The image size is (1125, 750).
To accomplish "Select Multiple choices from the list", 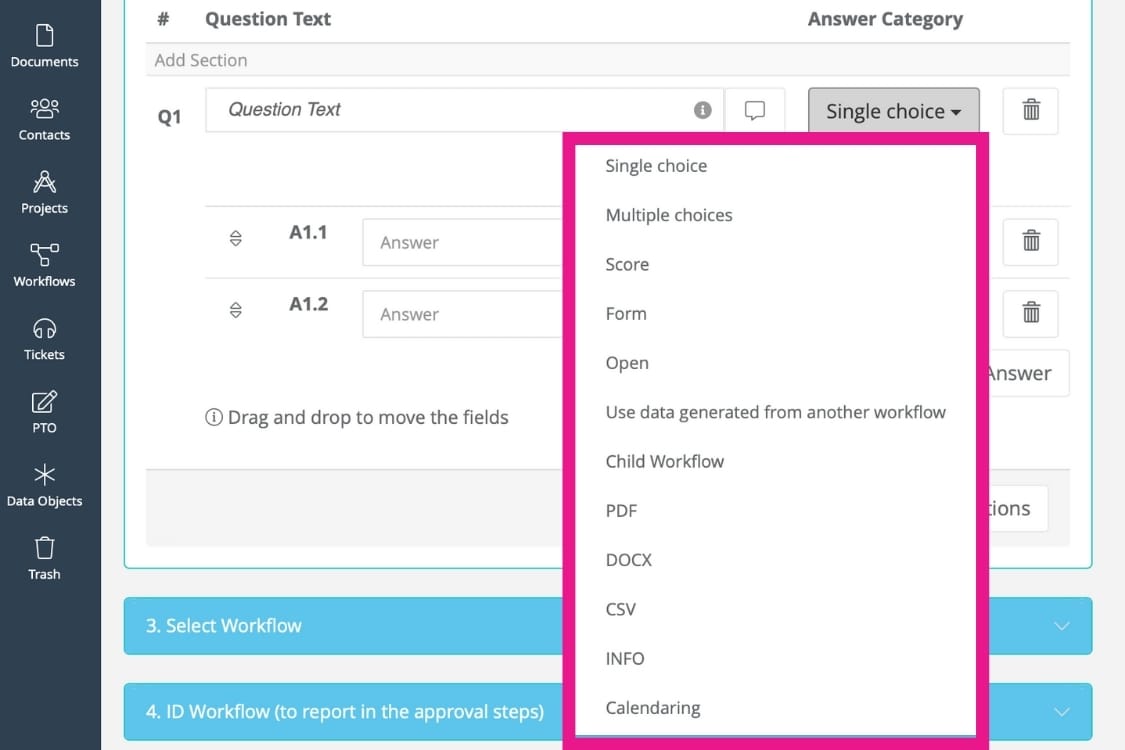I will pyautogui.click(x=669, y=215).
